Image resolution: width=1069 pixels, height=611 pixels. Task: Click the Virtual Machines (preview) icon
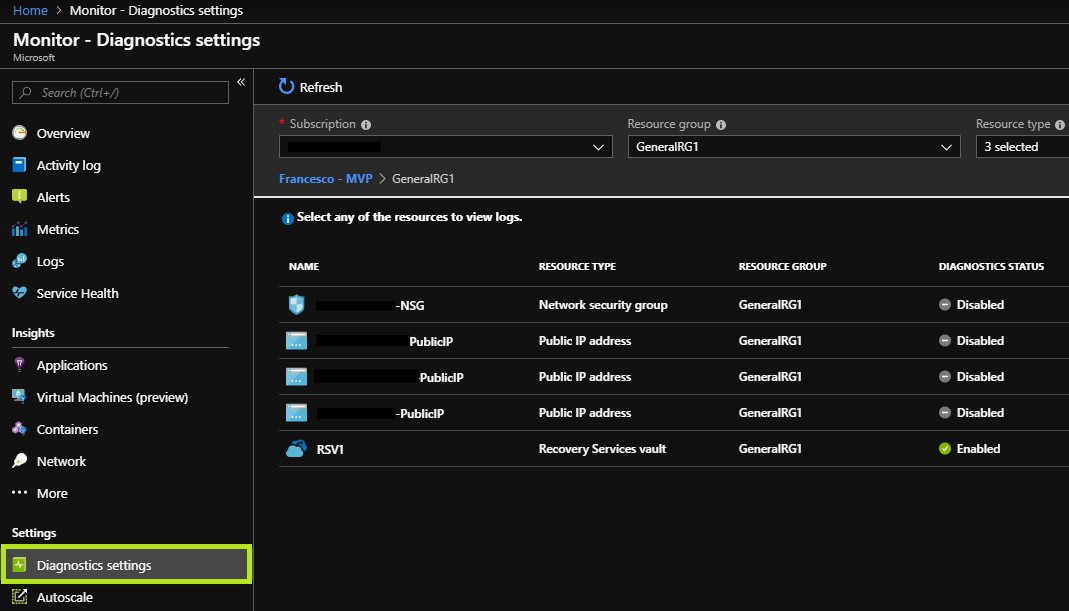pos(20,396)
